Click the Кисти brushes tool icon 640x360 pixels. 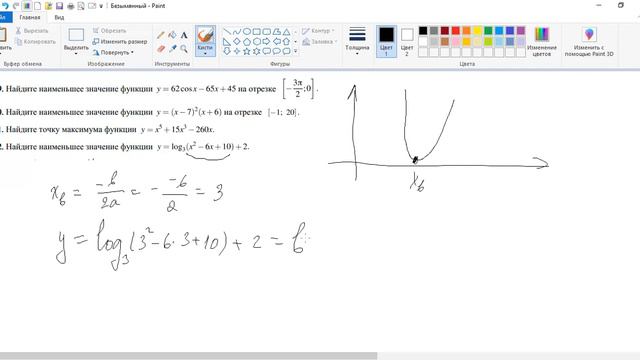205,35
